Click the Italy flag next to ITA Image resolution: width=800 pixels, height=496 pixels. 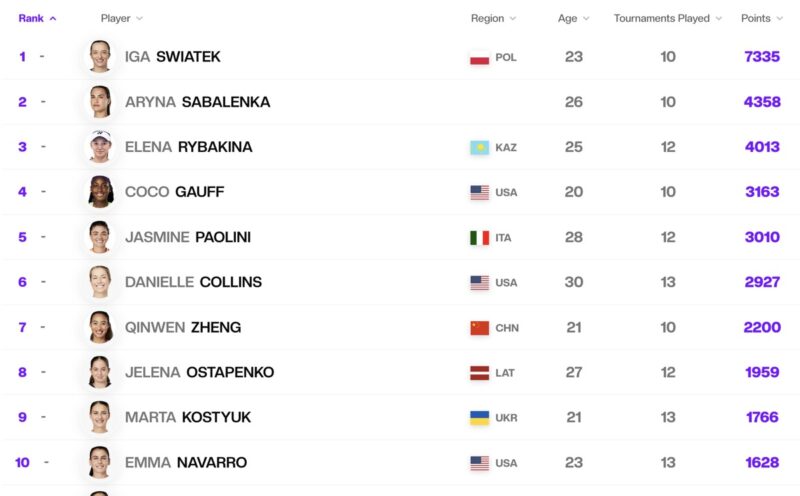point(480,238)
